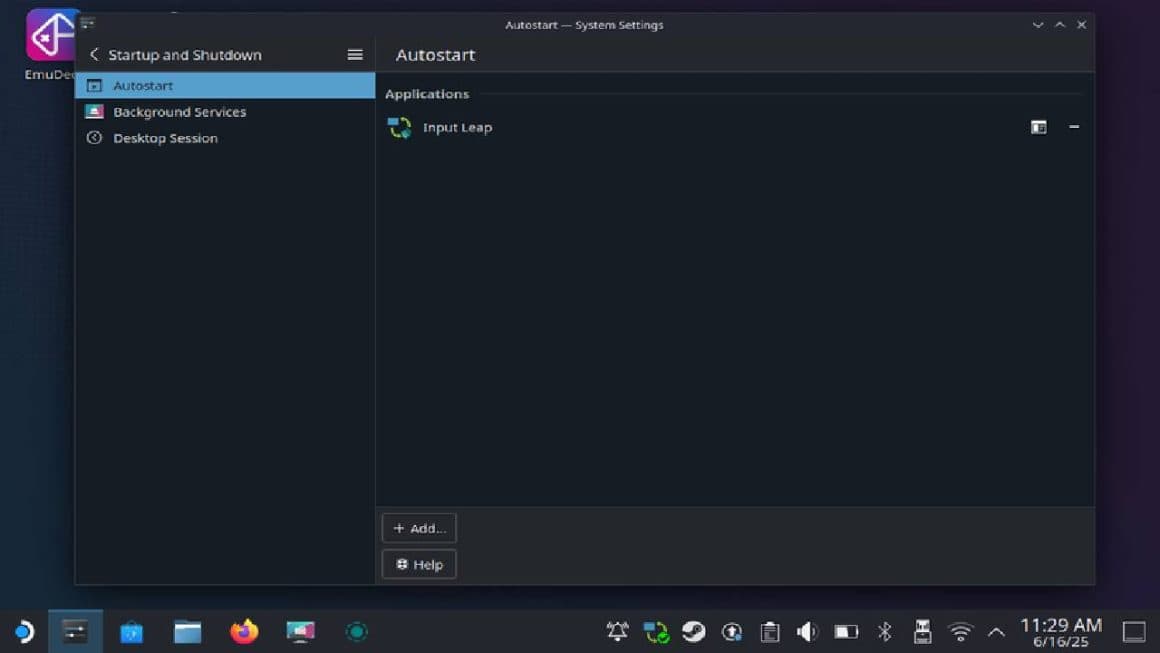Open volume control in system tray
This screenshot has height=653, width=1160.
pos(807,632)
